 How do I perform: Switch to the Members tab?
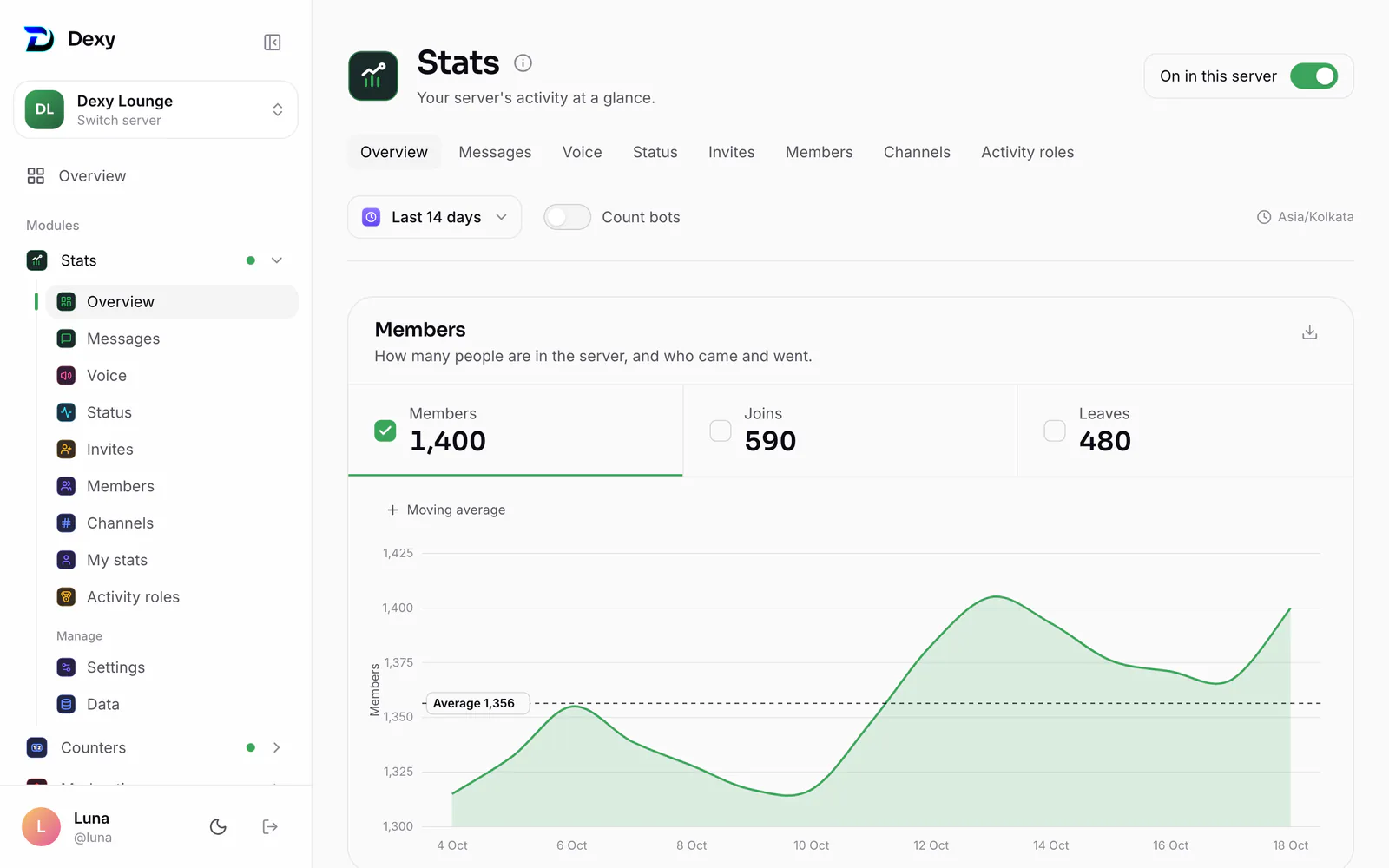(819, 152)
